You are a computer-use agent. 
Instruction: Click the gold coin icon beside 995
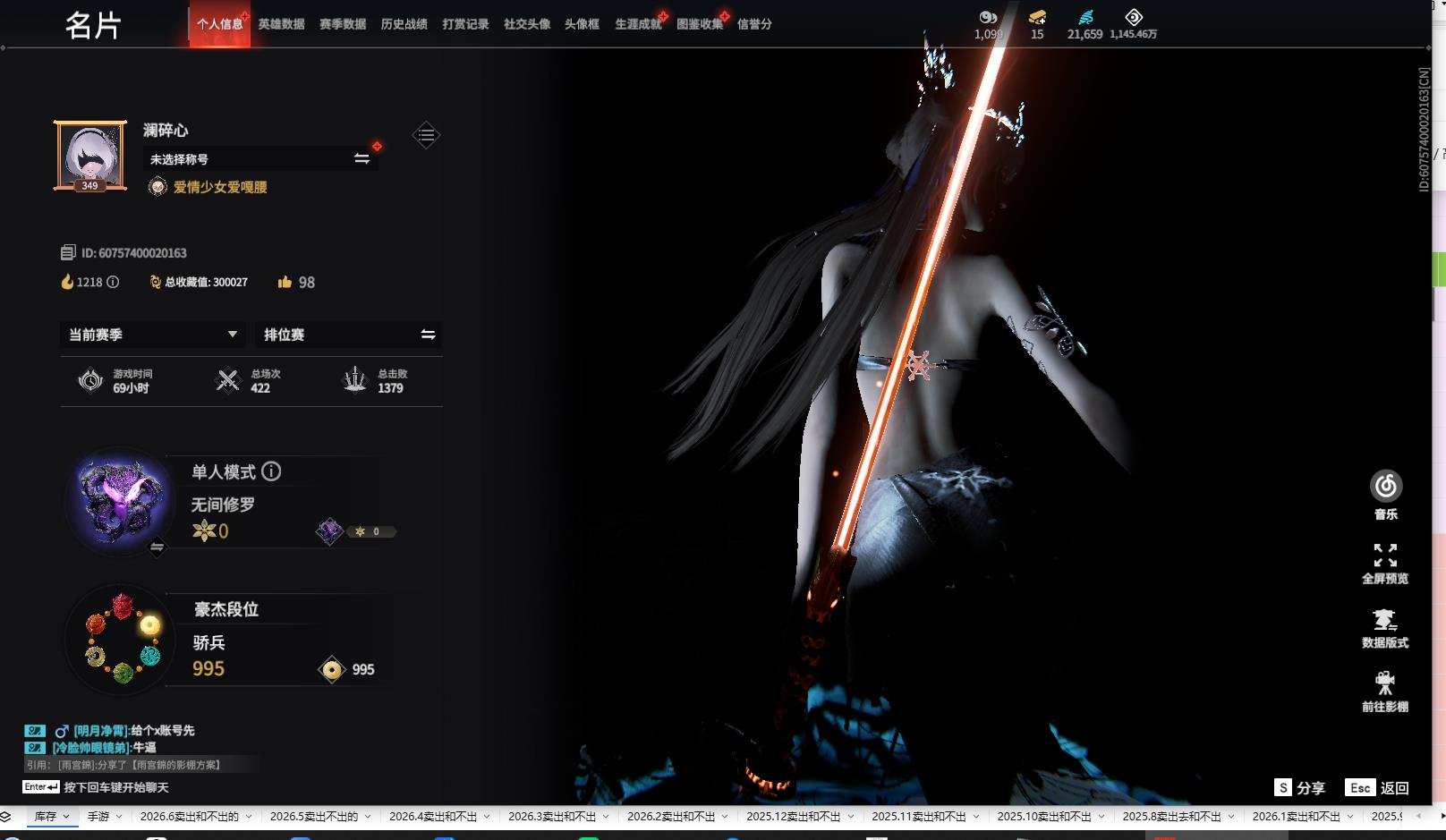pyautogui.click(x=332, y=669)
